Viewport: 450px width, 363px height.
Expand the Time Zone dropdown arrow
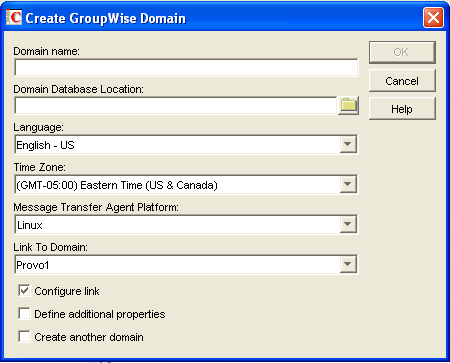348,184
